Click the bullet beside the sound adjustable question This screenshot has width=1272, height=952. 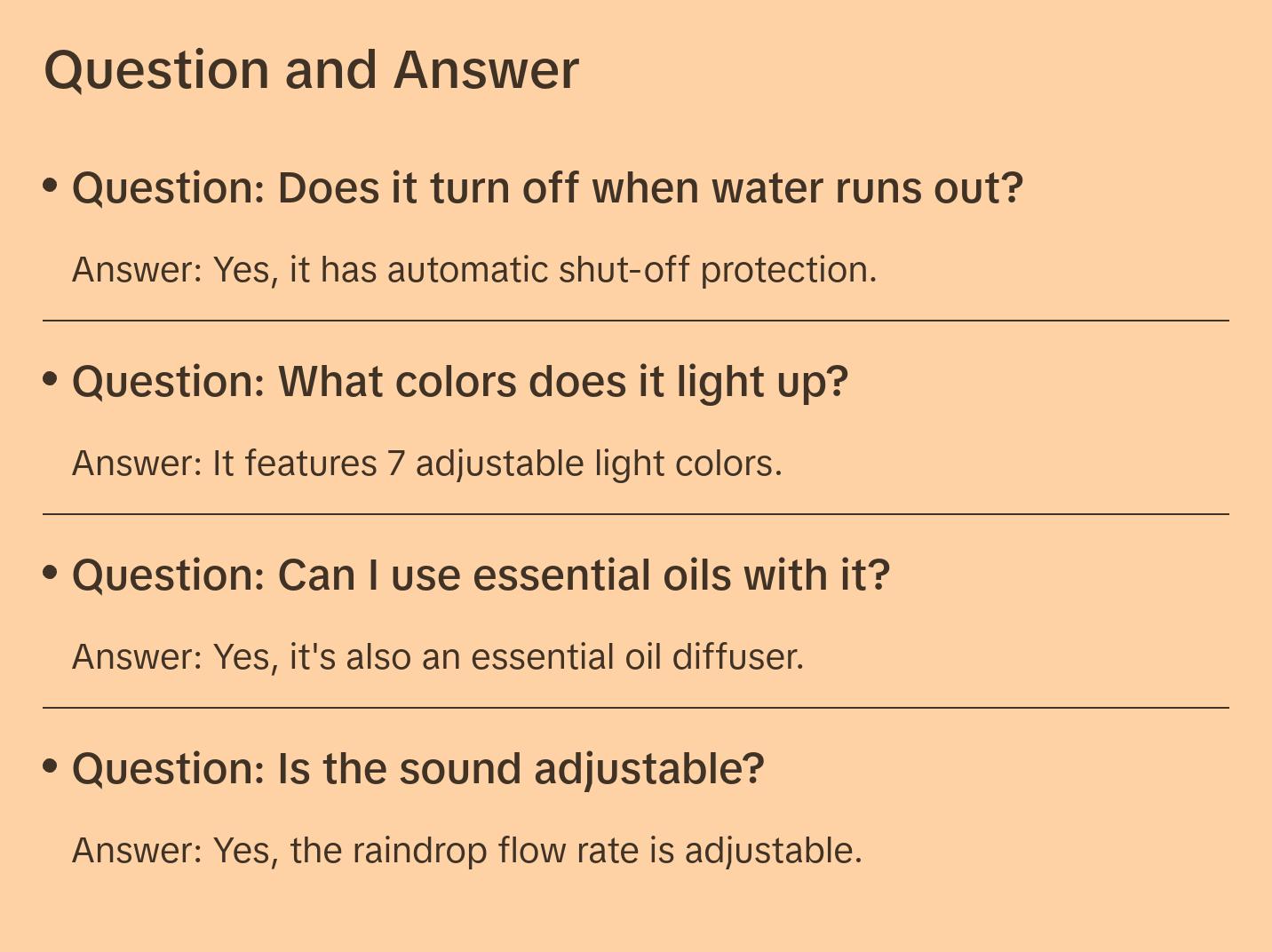coord(51,766)
